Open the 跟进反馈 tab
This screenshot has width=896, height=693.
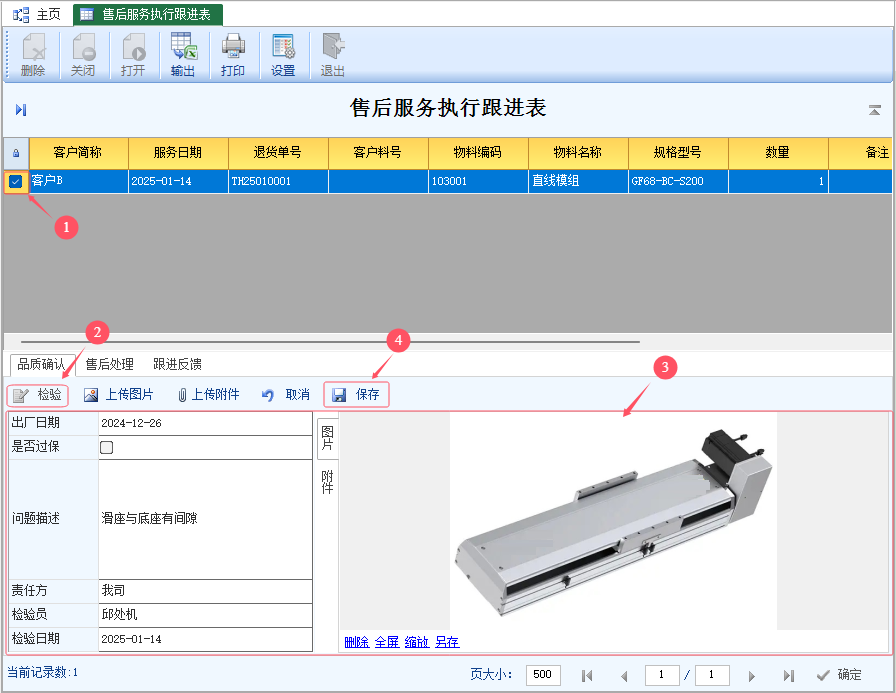coord(178,364)
